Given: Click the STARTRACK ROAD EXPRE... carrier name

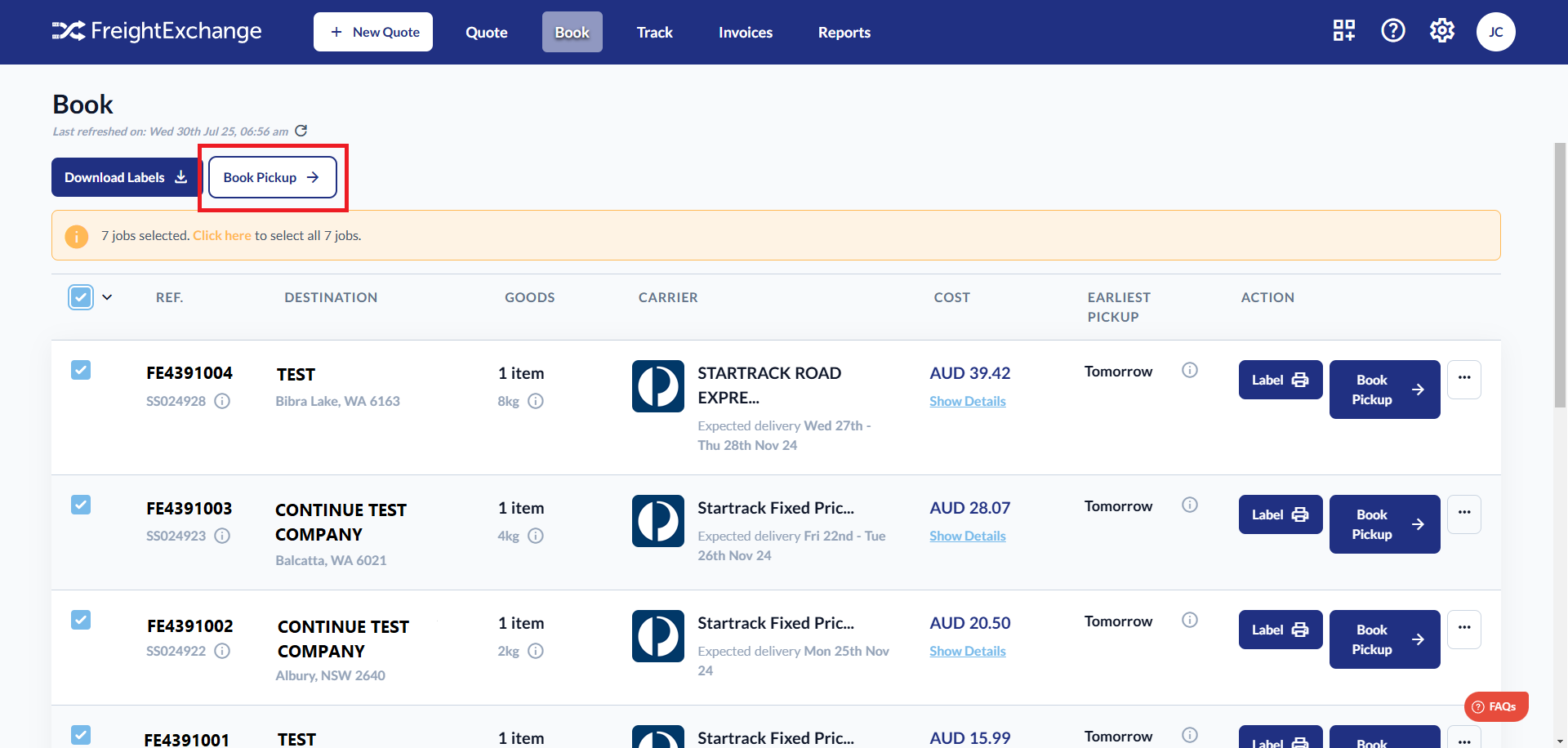Looking at the screenshot, I should tap(769, 385).
